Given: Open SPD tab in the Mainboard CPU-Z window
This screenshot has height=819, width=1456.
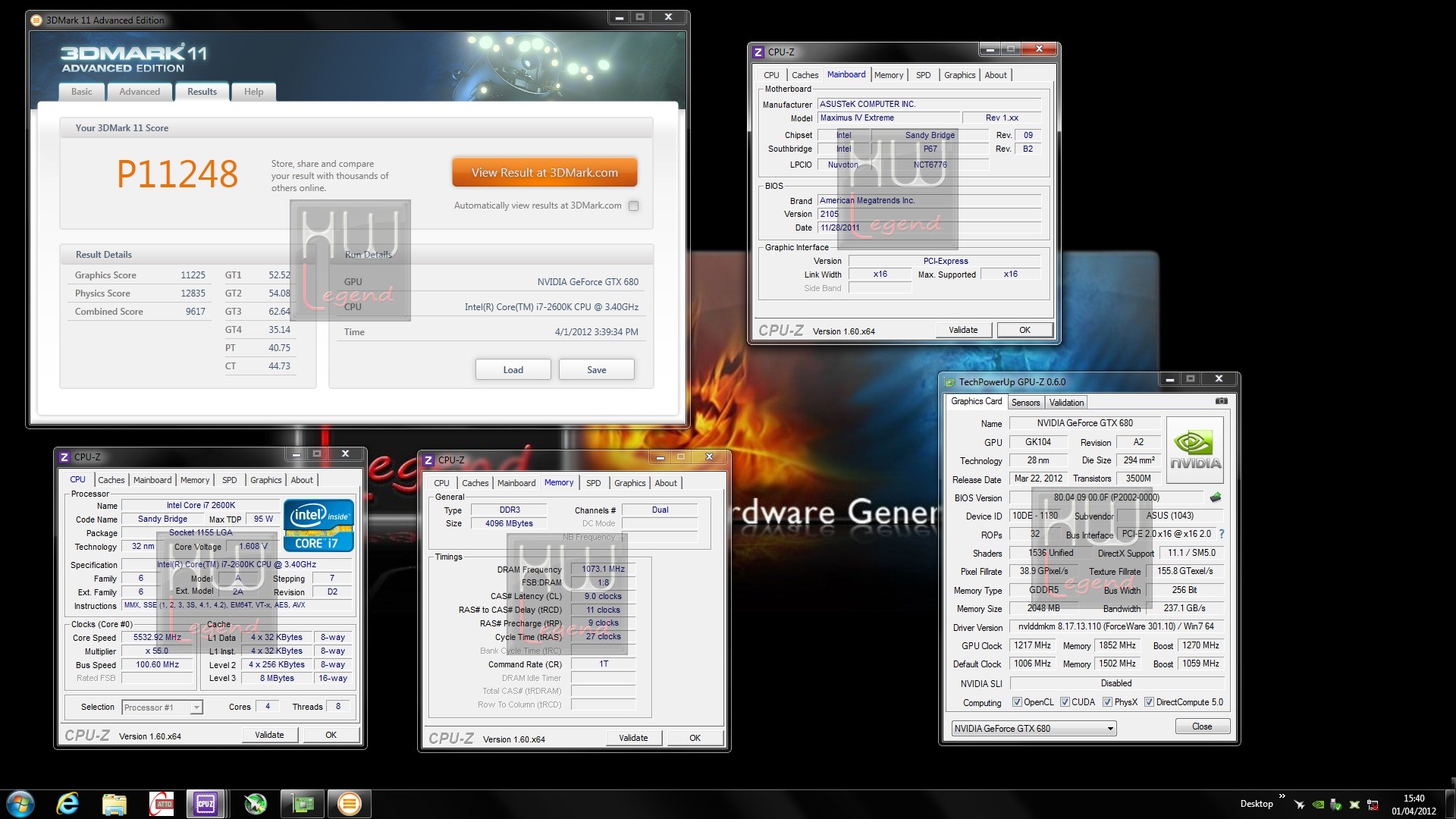Looking at the screenshot, I should click(x=923, y=75).
